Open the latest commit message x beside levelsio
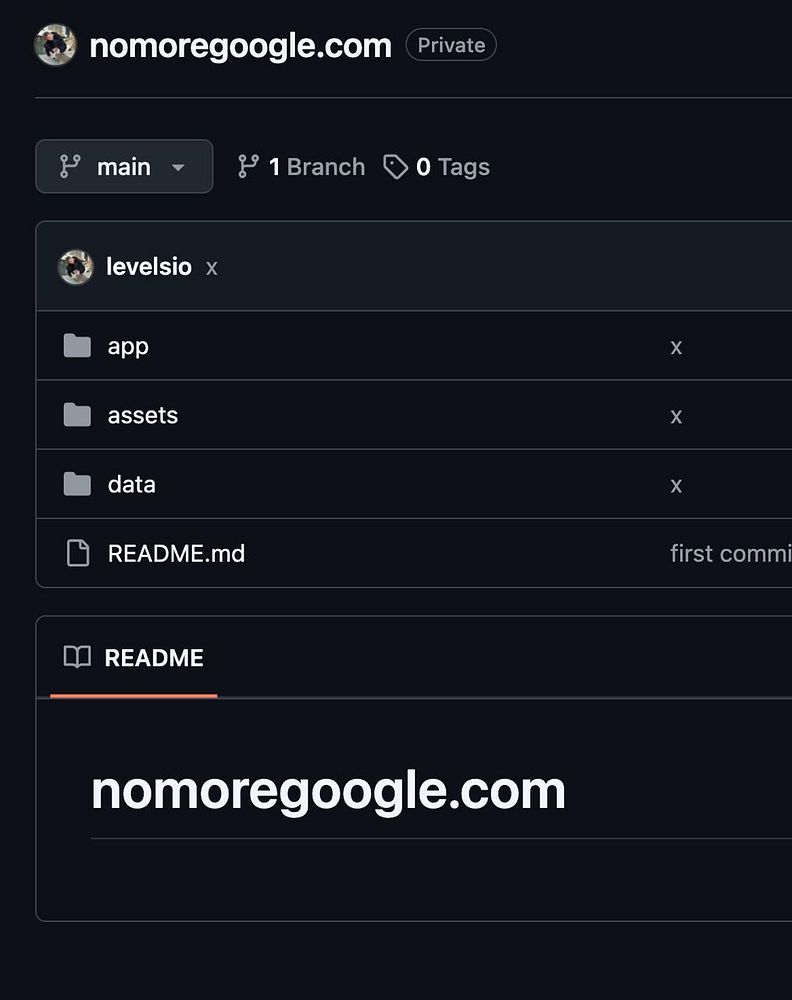Screen dimensions: 792x1000 tap(211, 268)
